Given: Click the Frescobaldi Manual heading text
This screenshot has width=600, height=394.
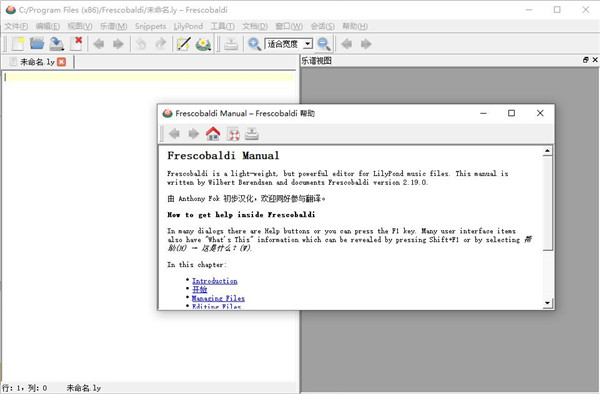Looking at the screenshot, I should 223,156.
